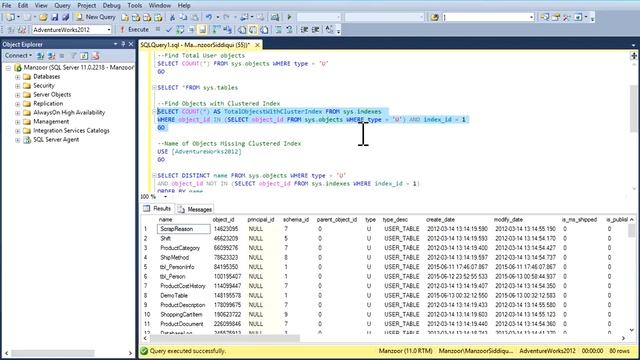
Task: Click the object_id column header
Action: point(223,220)
